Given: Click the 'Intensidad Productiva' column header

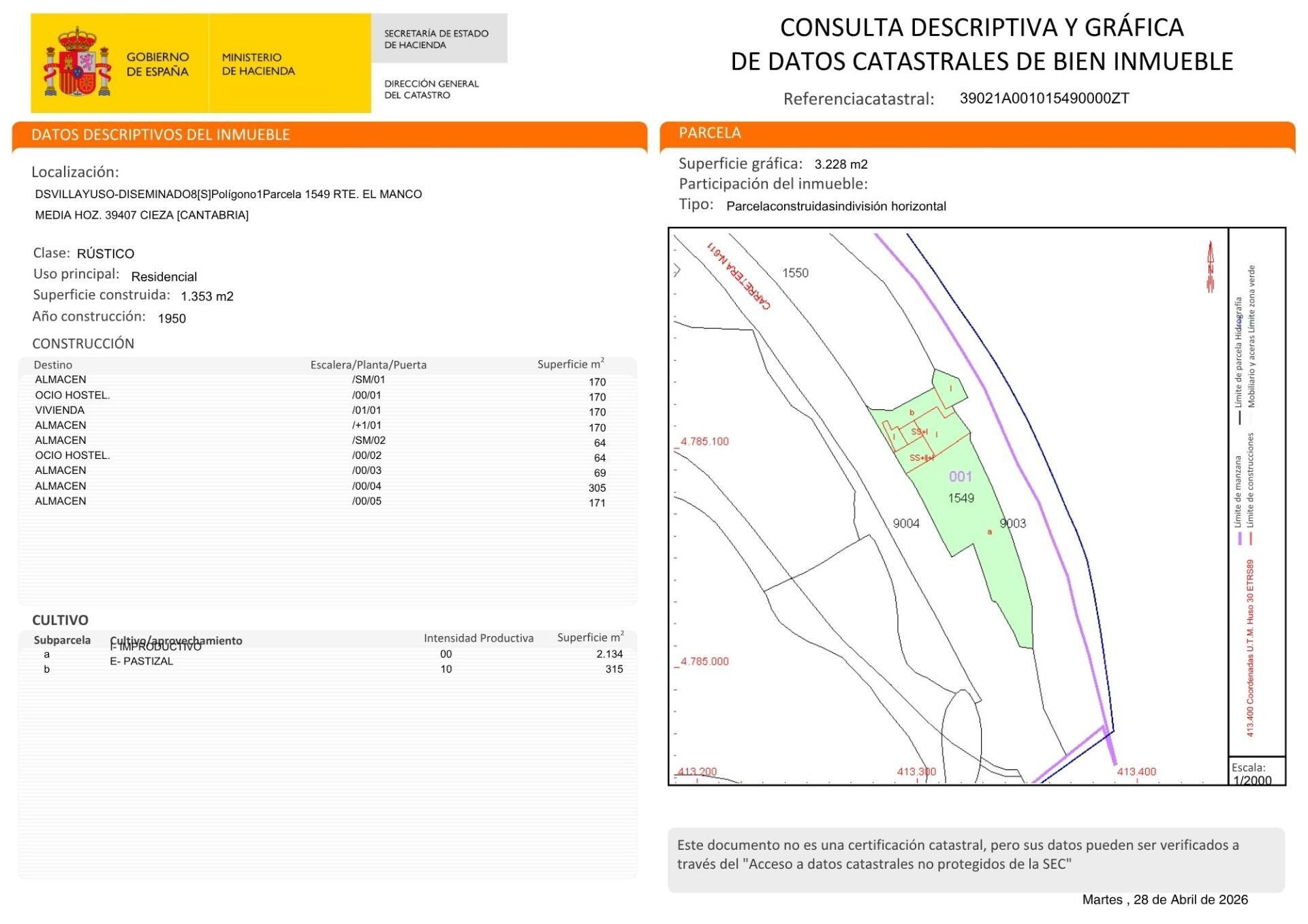Looking at the screenshot, I should pos(478,638).
